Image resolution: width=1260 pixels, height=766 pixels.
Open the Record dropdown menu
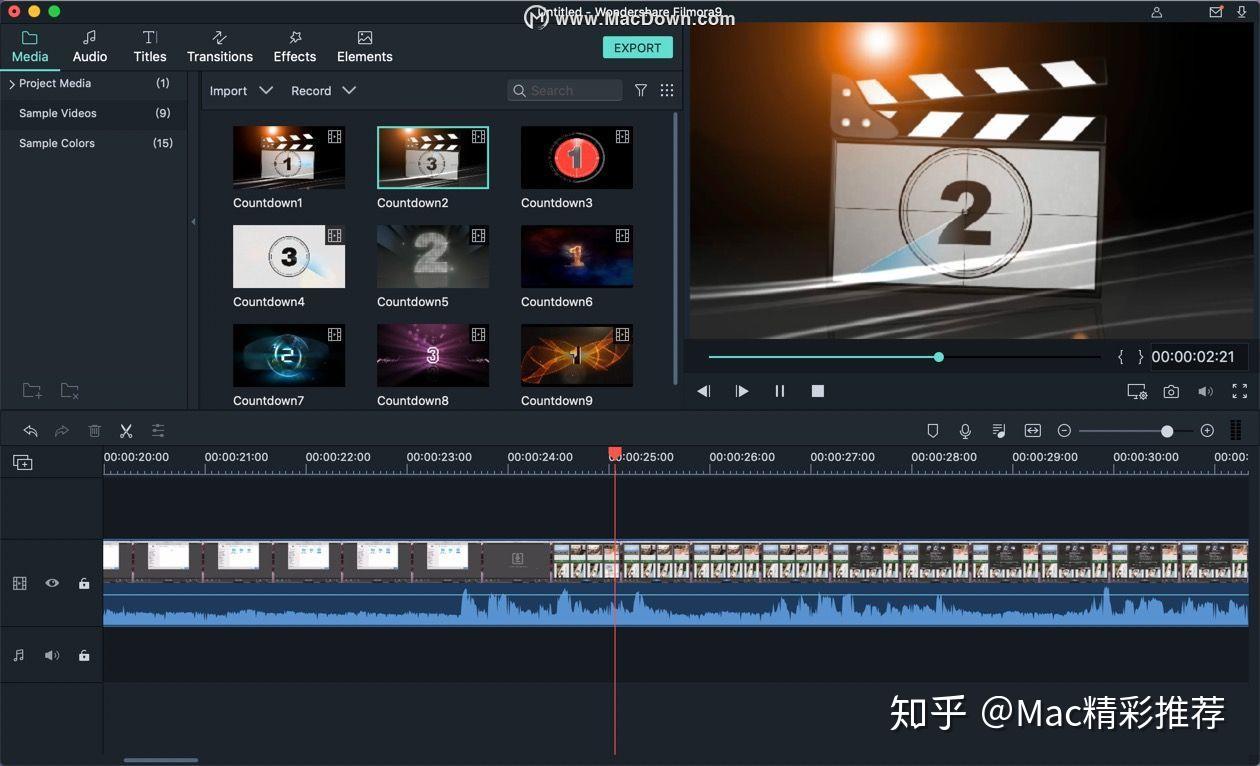pos(349,90)
